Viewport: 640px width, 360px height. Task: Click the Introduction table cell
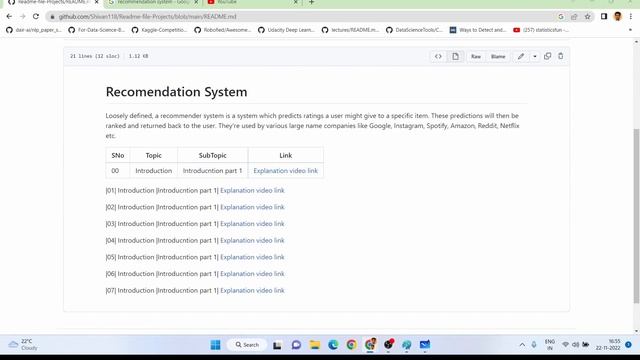153,171
